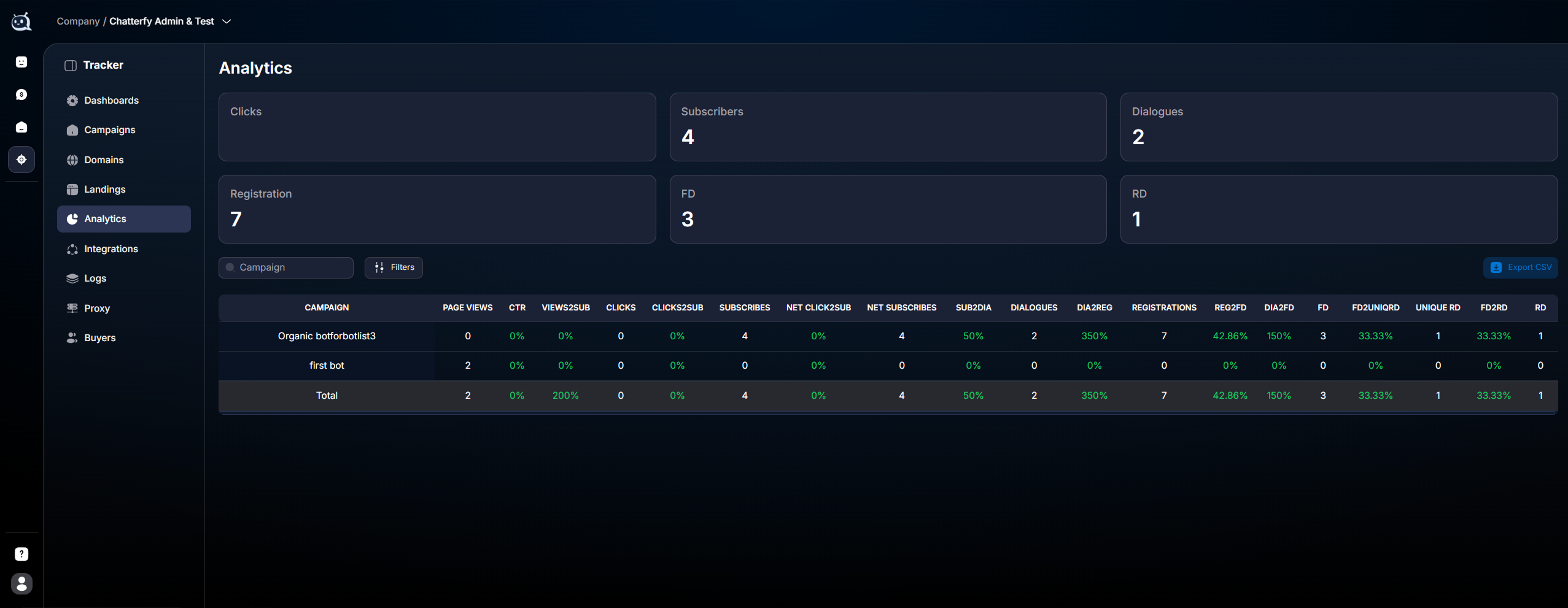The image size is (1568, 608).
Task: Select the tracker target icon in left rail
Action: tap(21, 160)
